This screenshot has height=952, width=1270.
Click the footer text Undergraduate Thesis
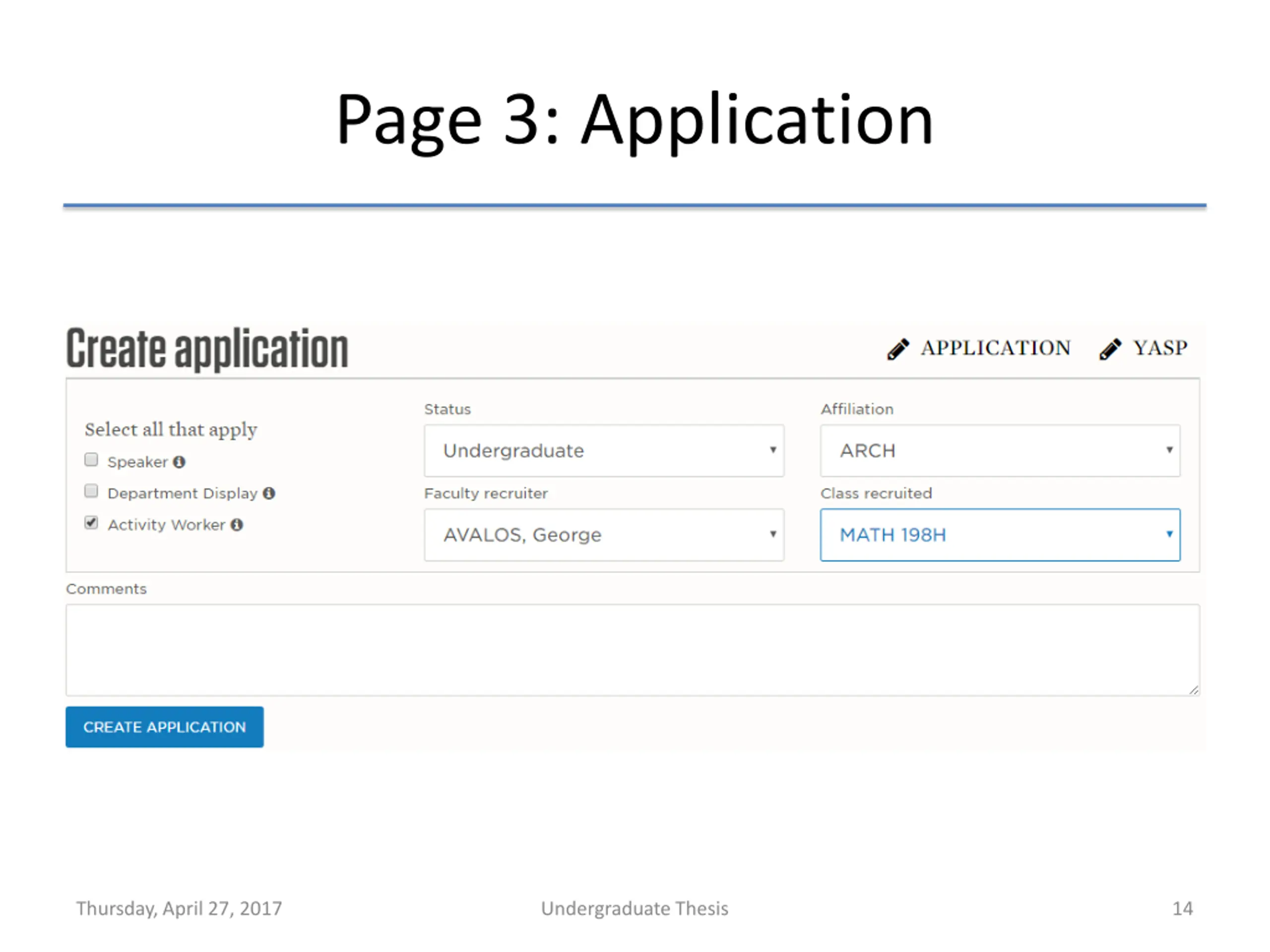[x=635, y=909]
